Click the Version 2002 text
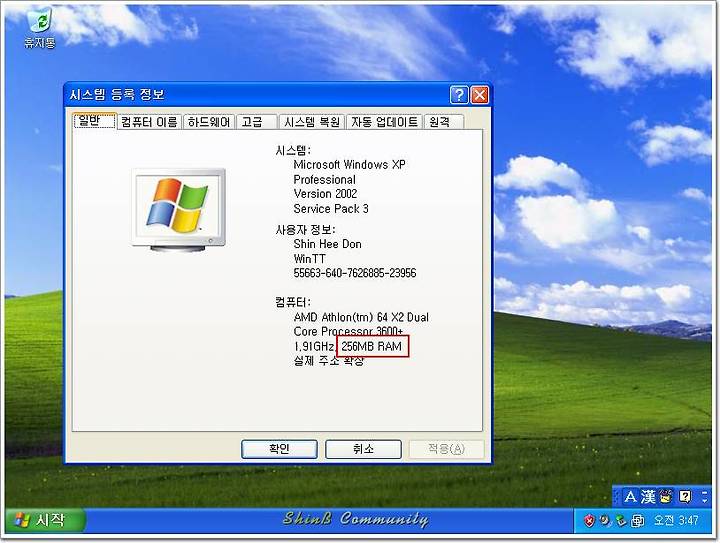 (x=326, y=194)
